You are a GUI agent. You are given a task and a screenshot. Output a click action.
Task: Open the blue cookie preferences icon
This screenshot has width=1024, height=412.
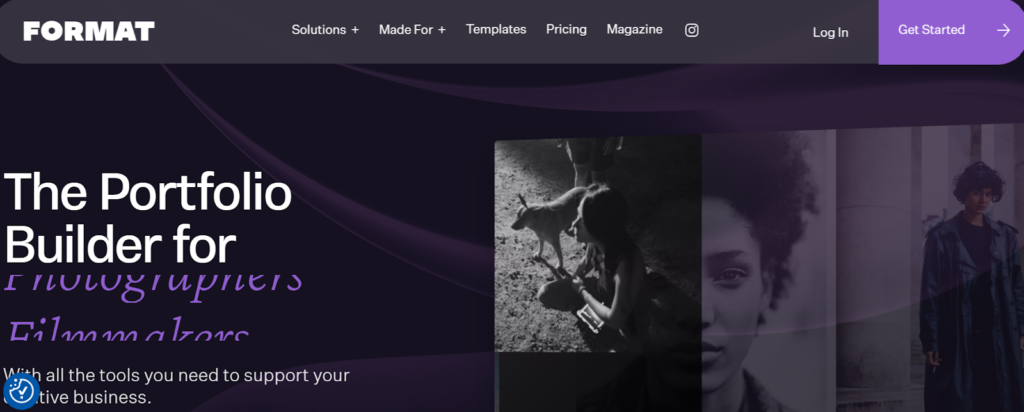[21, 391]
